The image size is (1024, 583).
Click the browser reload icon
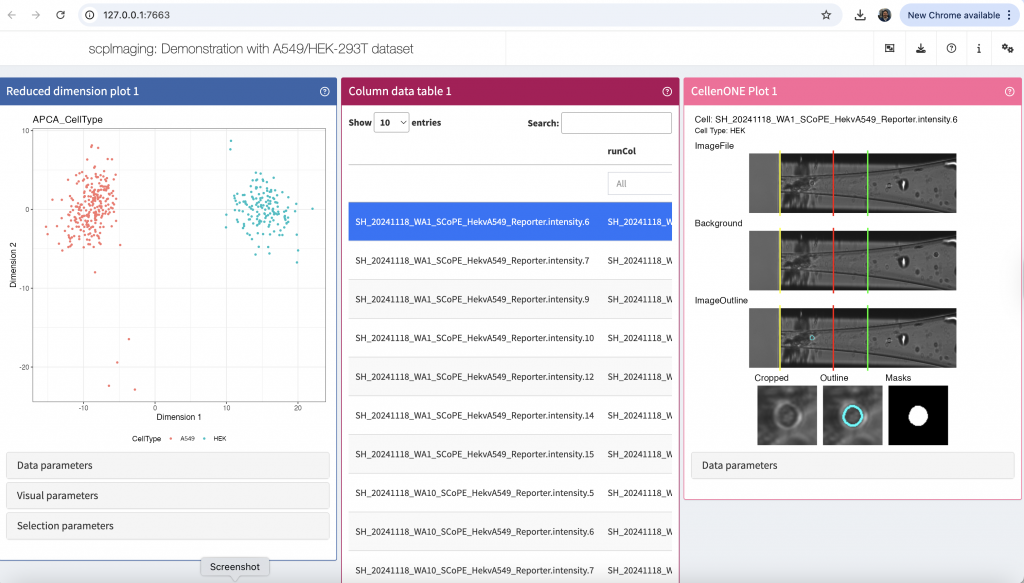tap(62, 15)
